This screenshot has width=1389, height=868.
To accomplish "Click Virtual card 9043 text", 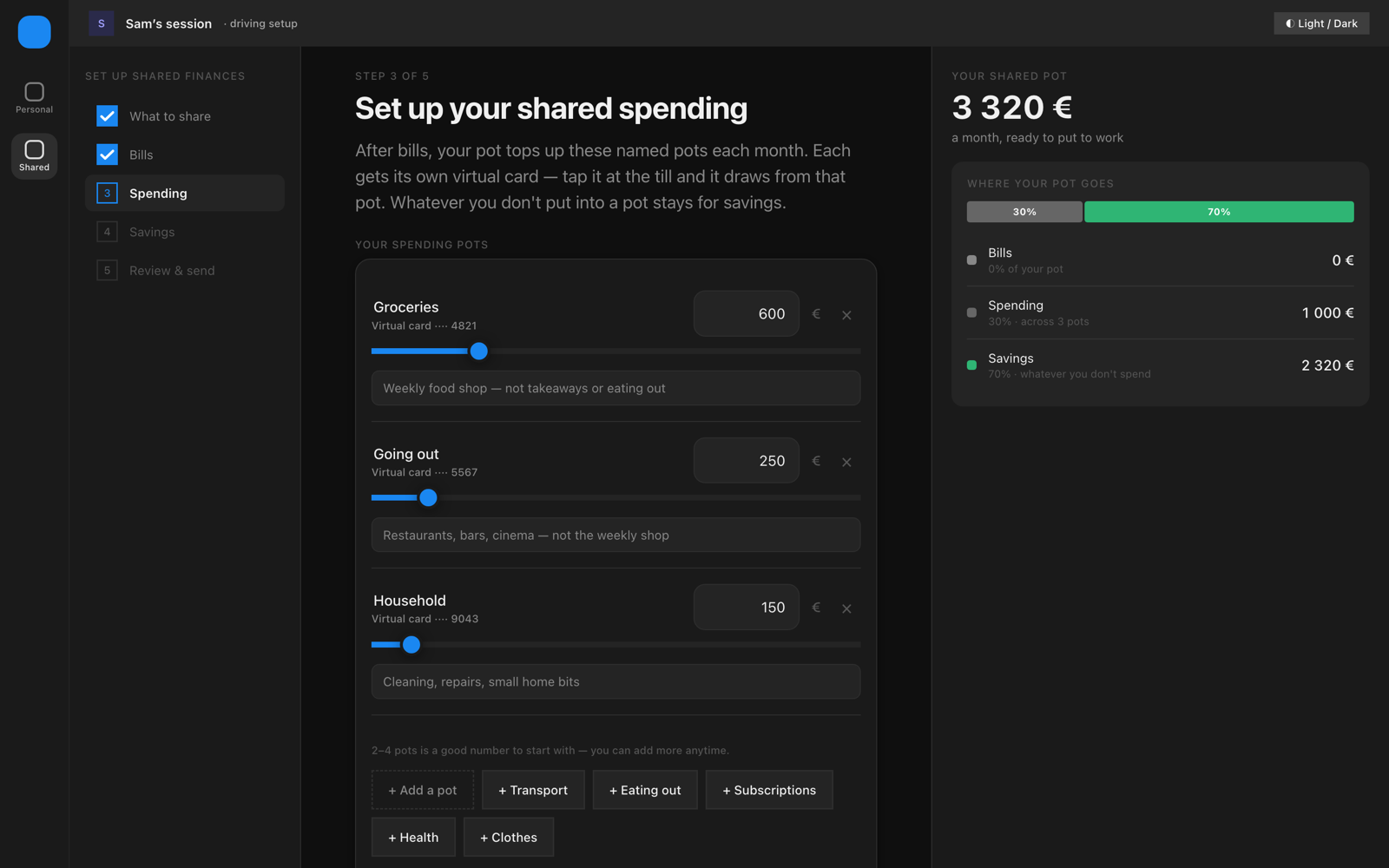I will 425,619.
